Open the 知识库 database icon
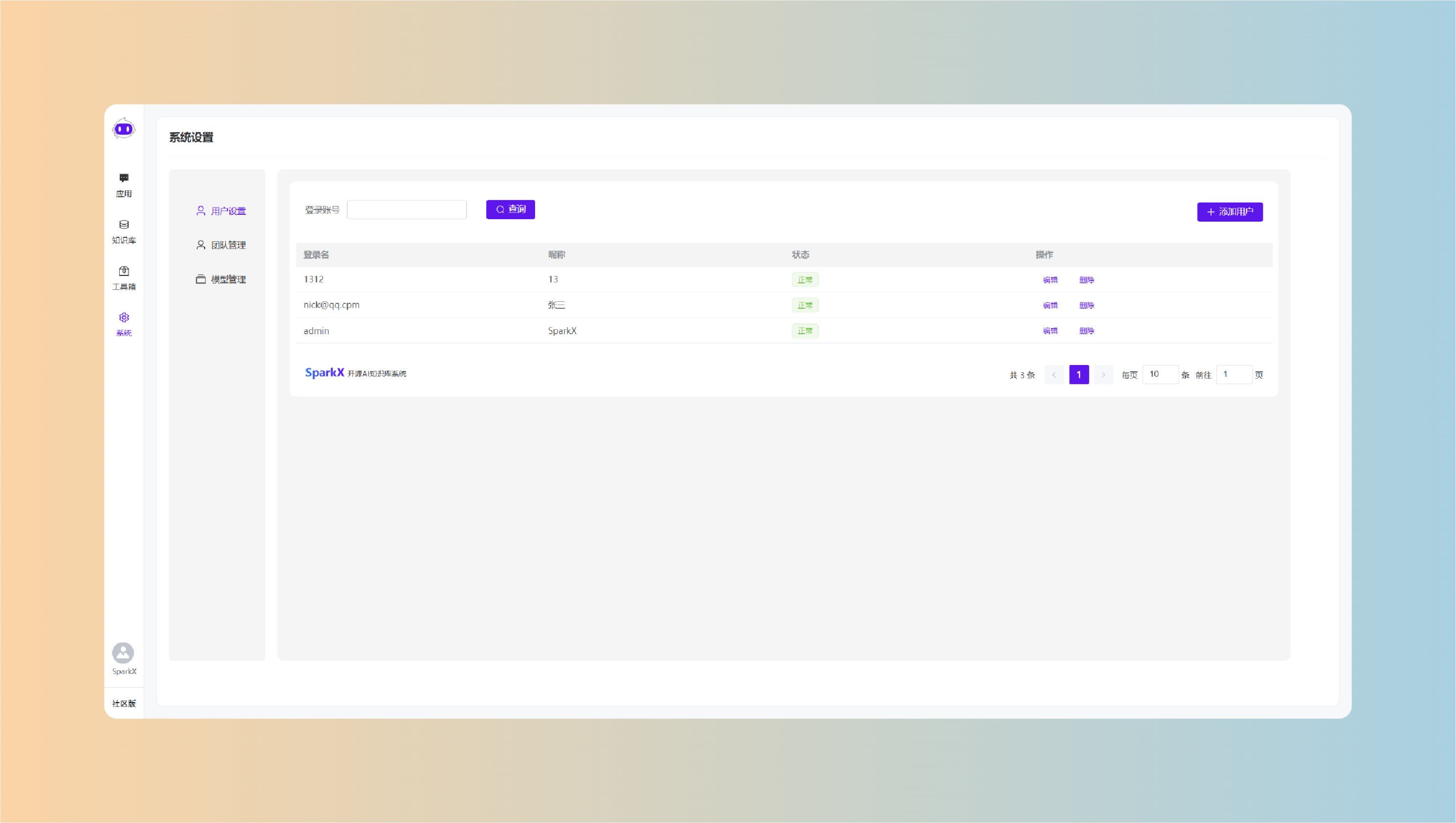Image resolution: width=1456 pixels, height=823 pixels. [124, 225]
